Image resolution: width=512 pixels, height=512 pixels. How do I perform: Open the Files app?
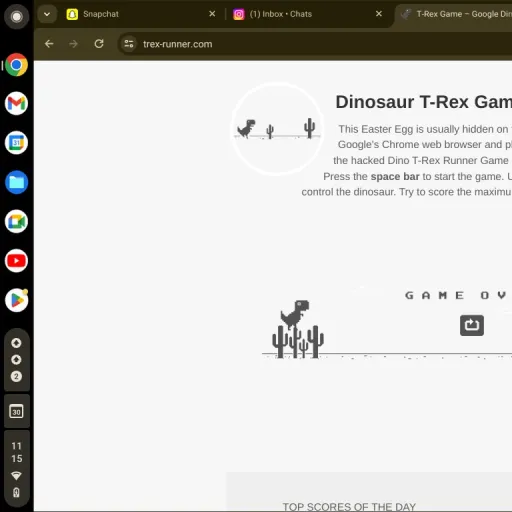[16, 182]
